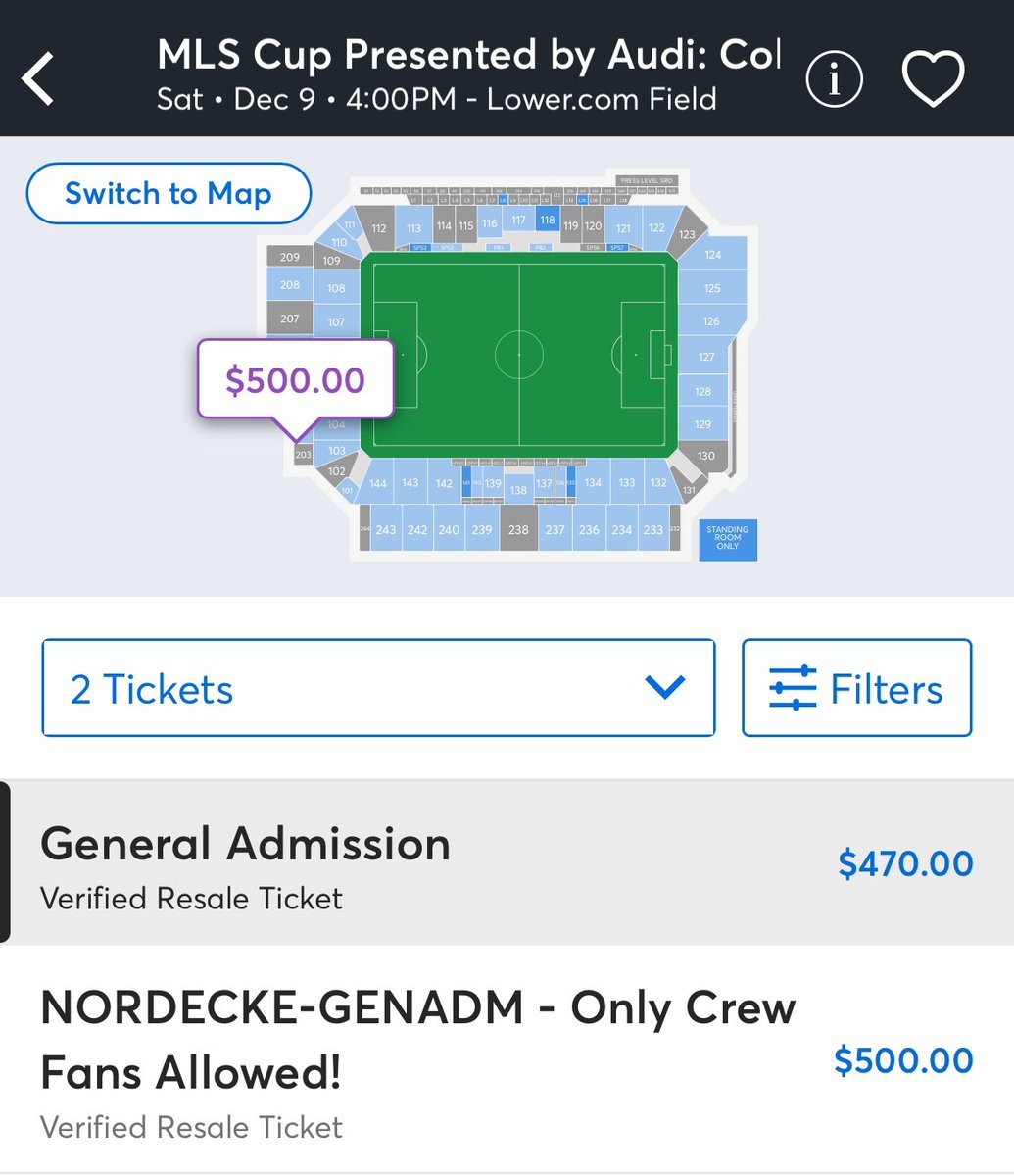Viewport: 1014px width, 1176px height.
Task: Open the Filters sliders icon
Action: [793, 688]
